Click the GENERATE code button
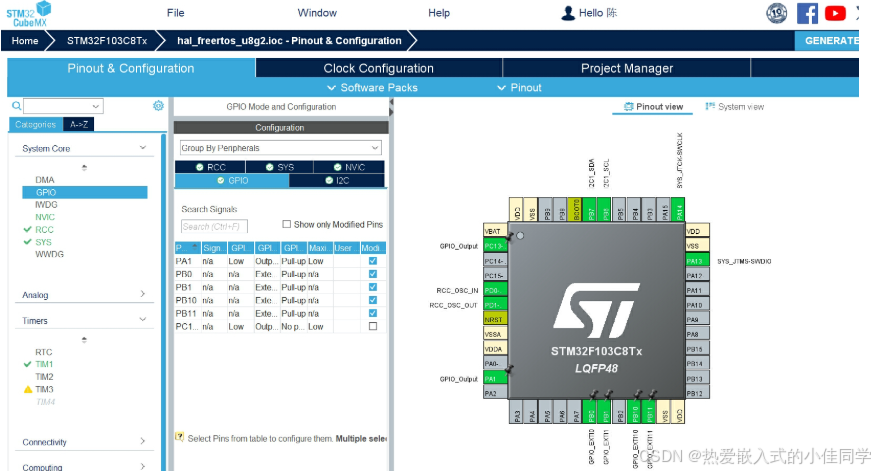 tap(827, 41)
